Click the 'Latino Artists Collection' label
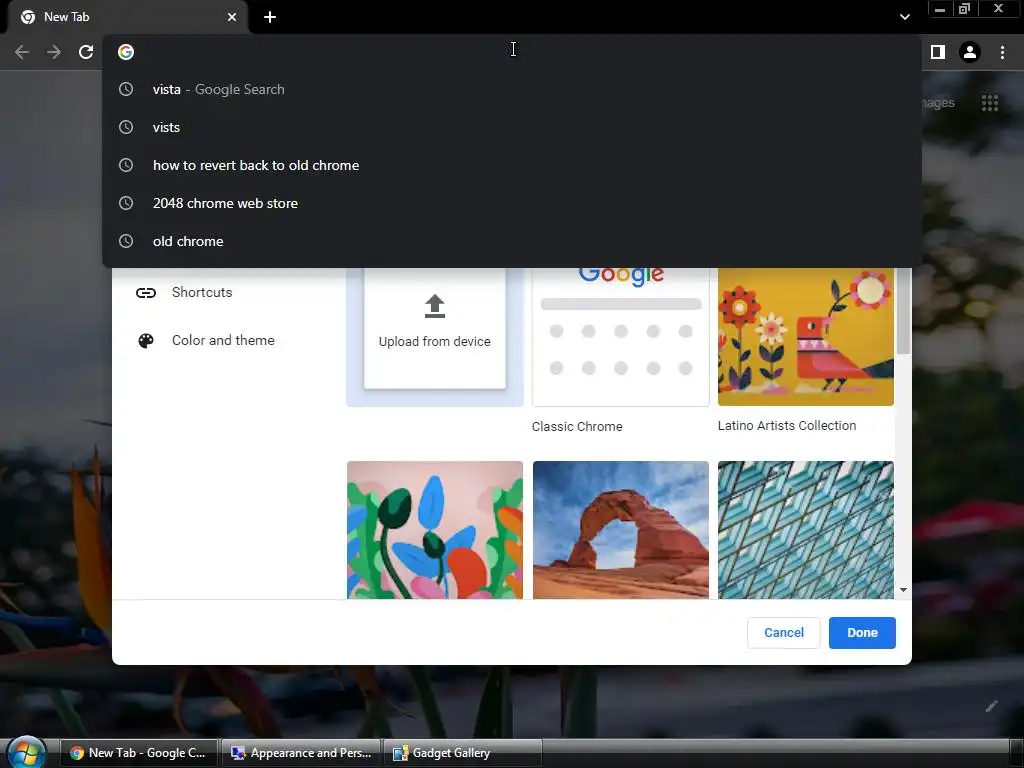 click(x=787, y=426)
